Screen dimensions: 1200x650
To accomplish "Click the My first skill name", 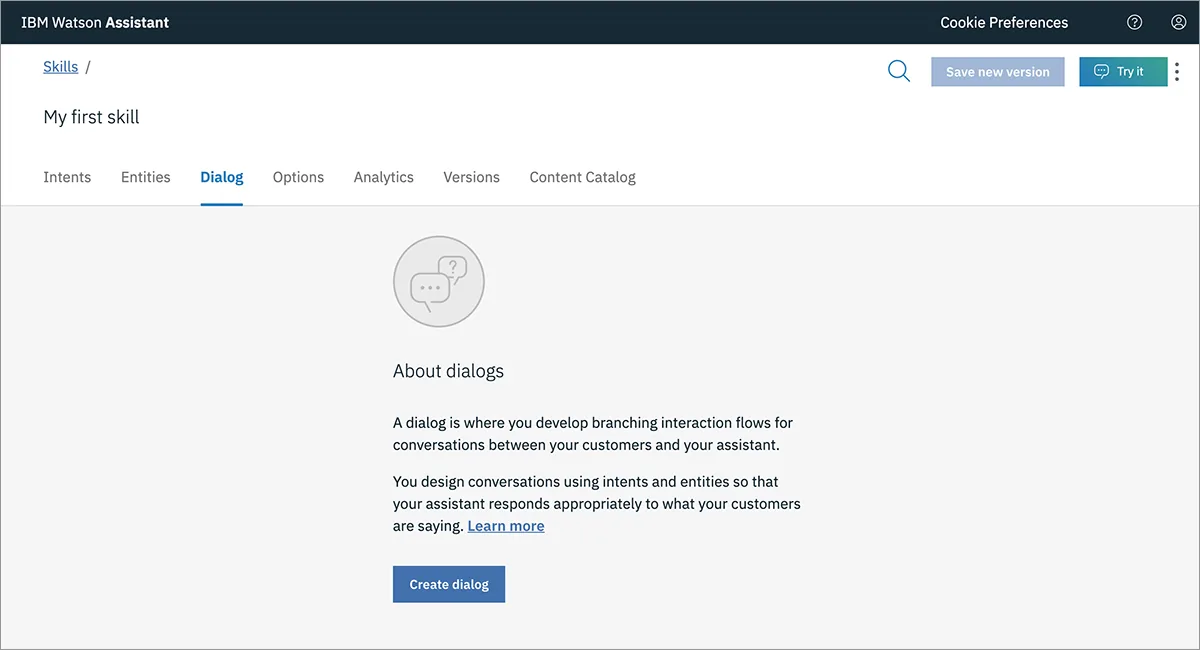I will click(91, 117).
